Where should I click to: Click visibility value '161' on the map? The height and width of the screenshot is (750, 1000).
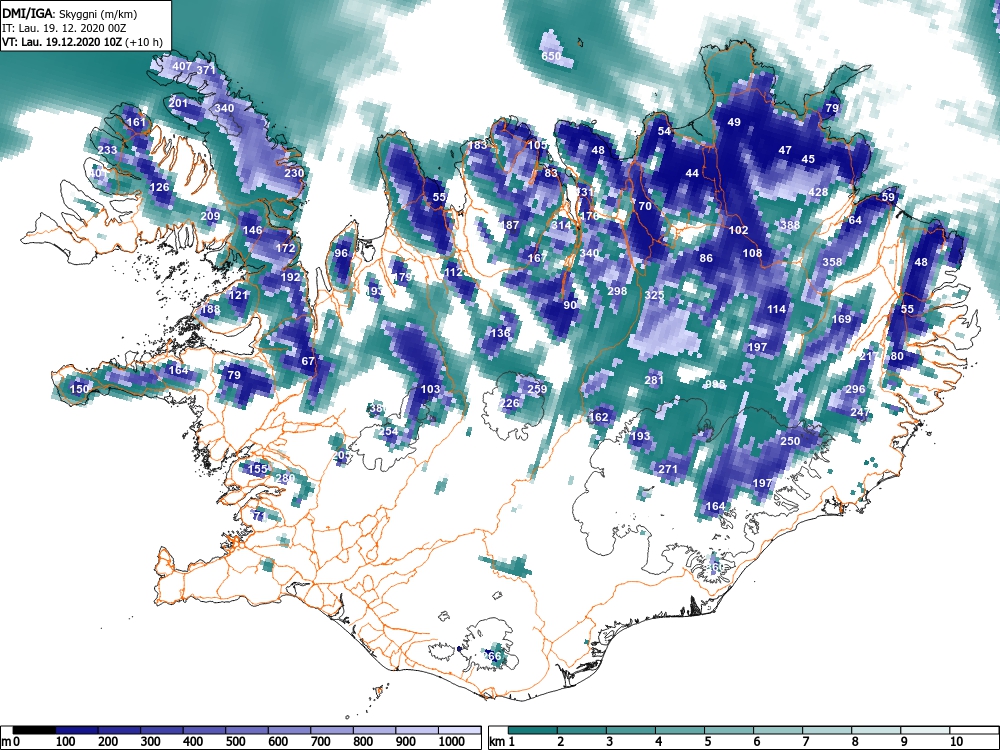(x=136, y=122)
